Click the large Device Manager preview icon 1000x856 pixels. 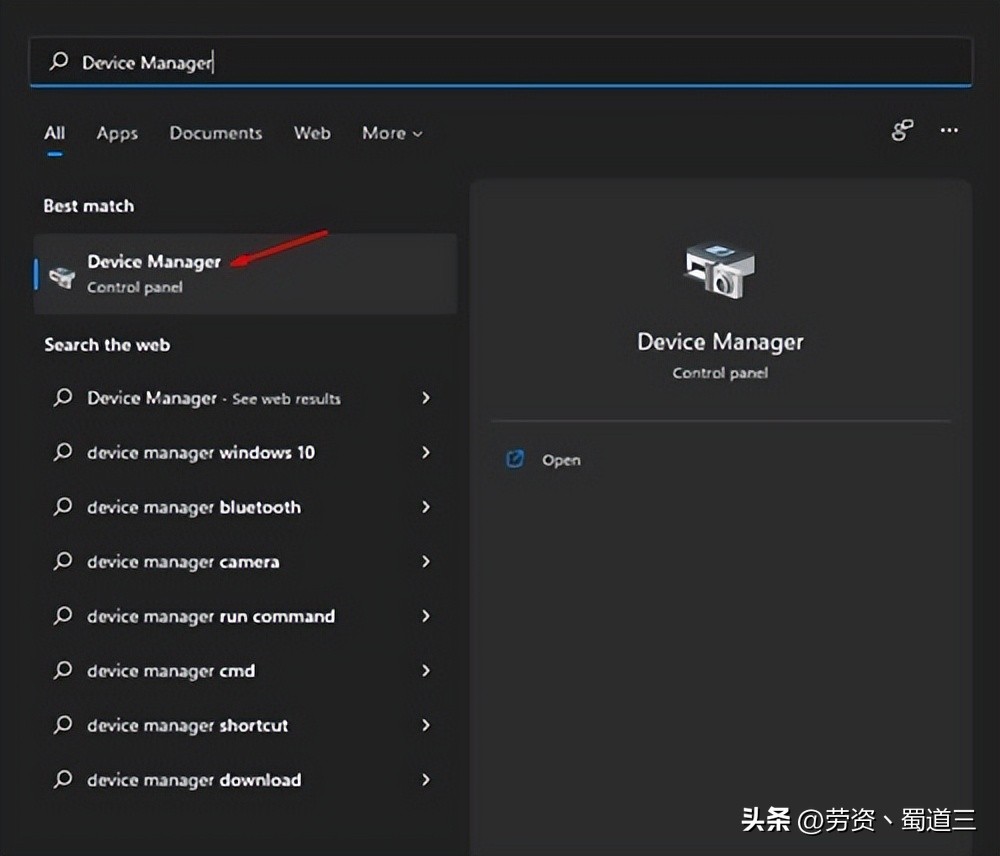point(718,268)
